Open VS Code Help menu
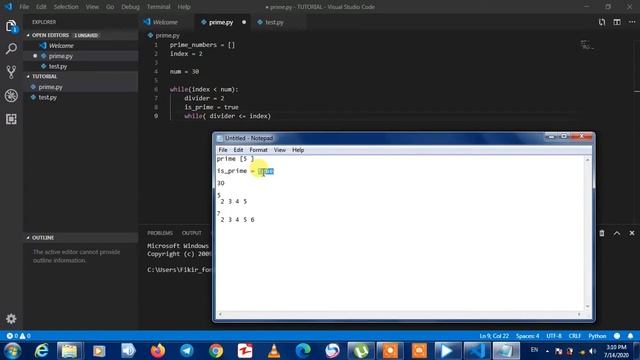Viewport: 640px width, 360px height. pos(184,7)
